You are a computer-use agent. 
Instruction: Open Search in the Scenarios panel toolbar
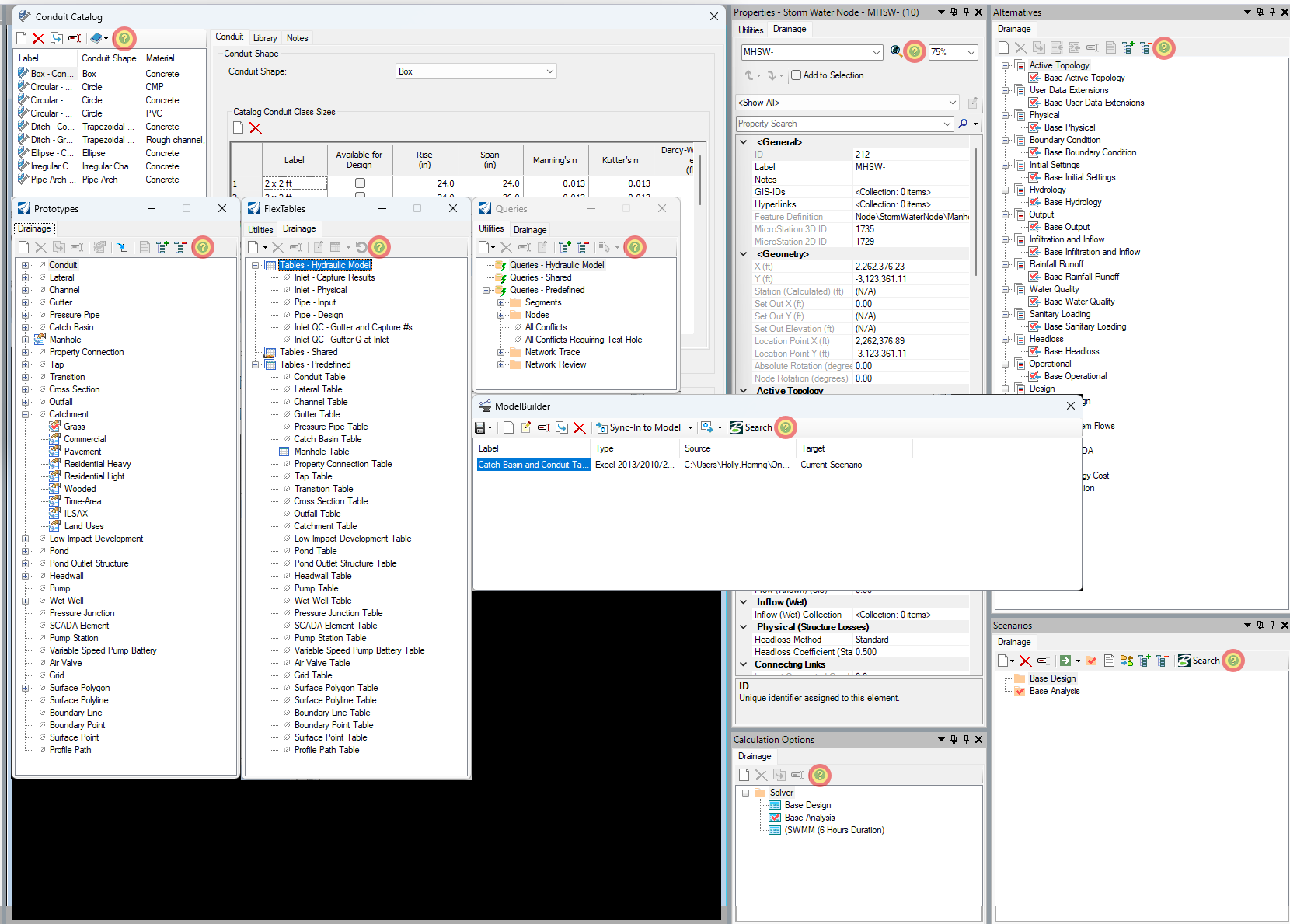pyautogui.click(x=1201, y=660)
